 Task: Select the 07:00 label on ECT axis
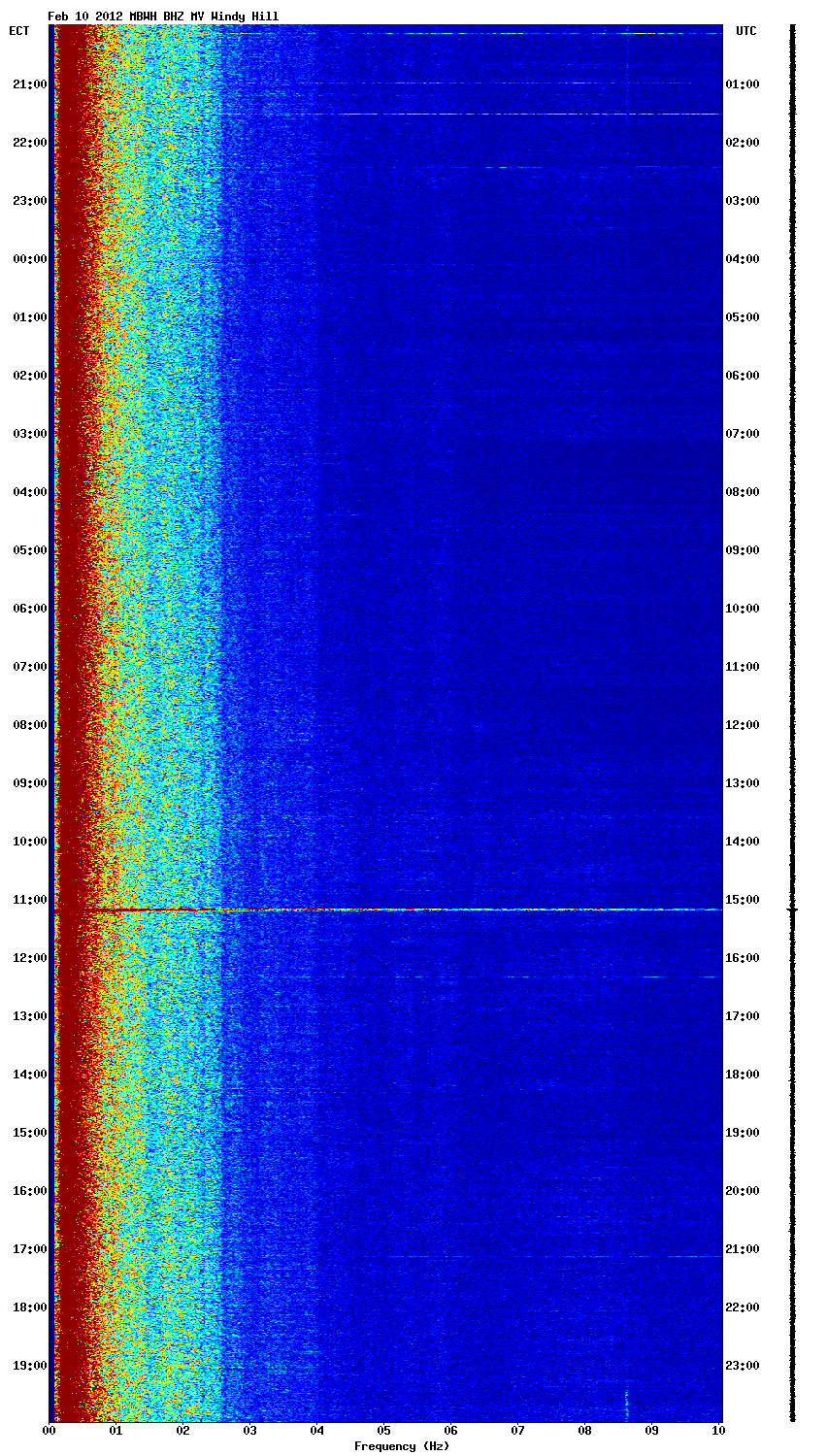click(29, 667)
